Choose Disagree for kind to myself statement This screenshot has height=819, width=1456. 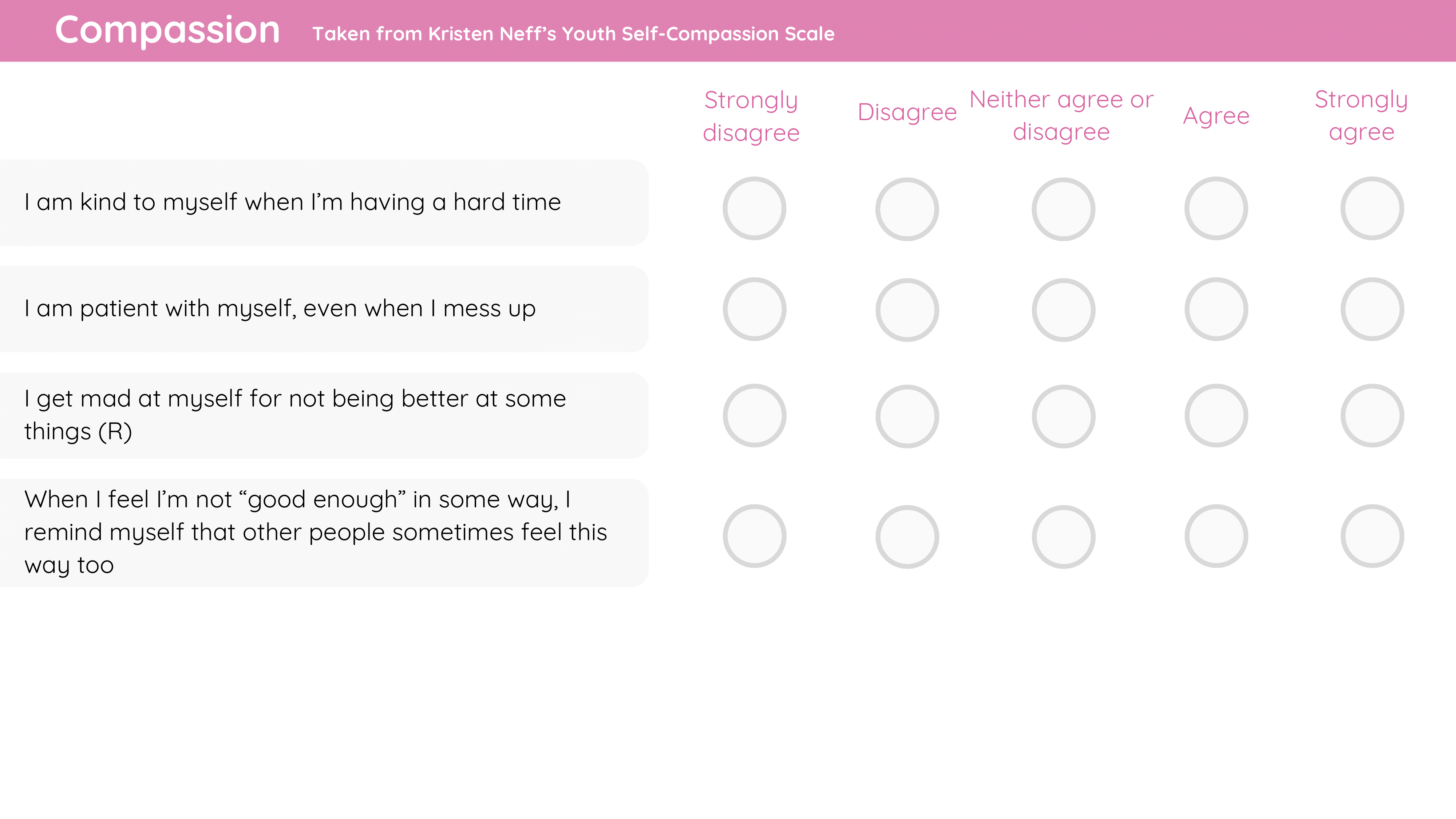[x=907, y=209]
